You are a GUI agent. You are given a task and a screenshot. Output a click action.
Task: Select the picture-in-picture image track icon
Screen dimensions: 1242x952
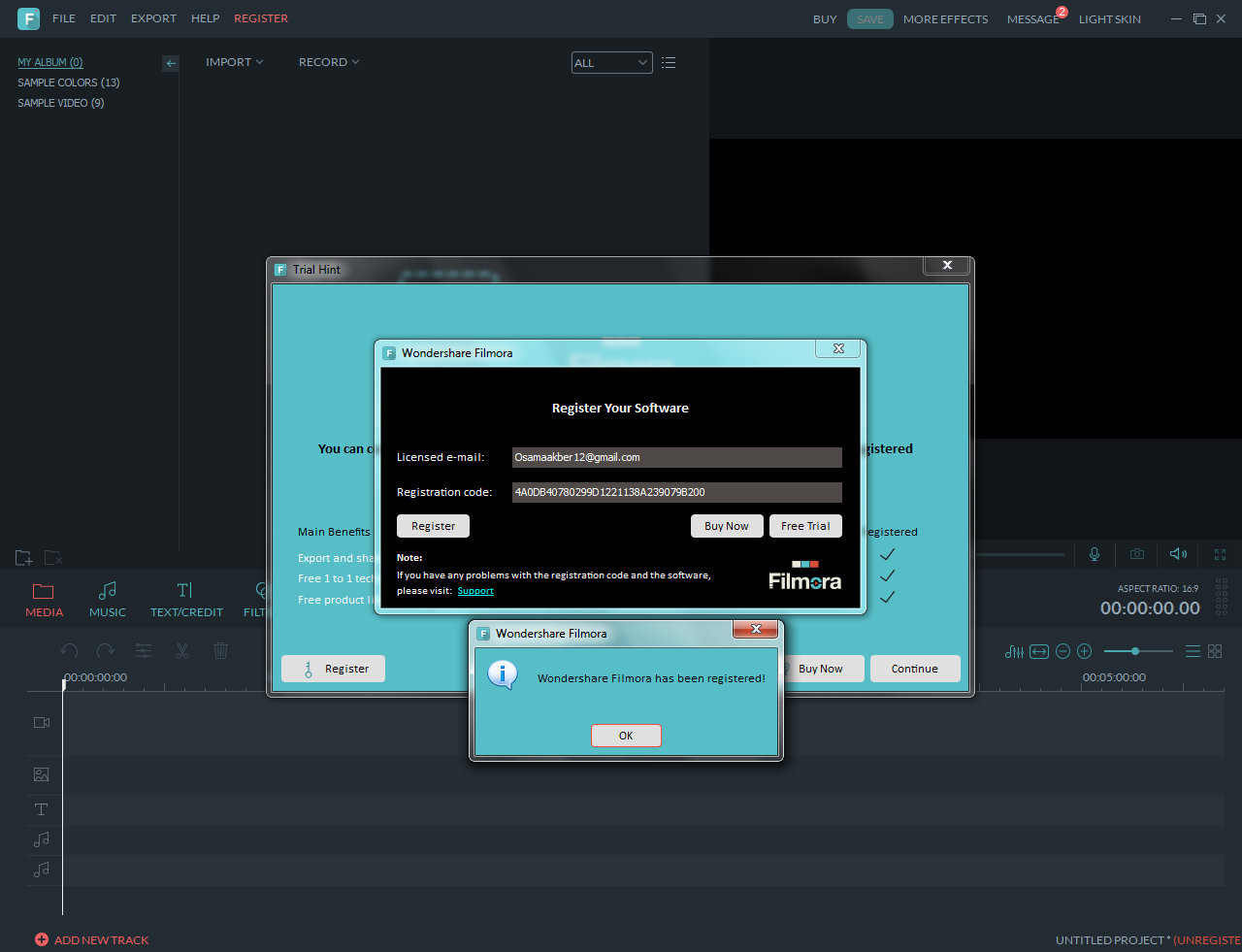click(42, 774)
